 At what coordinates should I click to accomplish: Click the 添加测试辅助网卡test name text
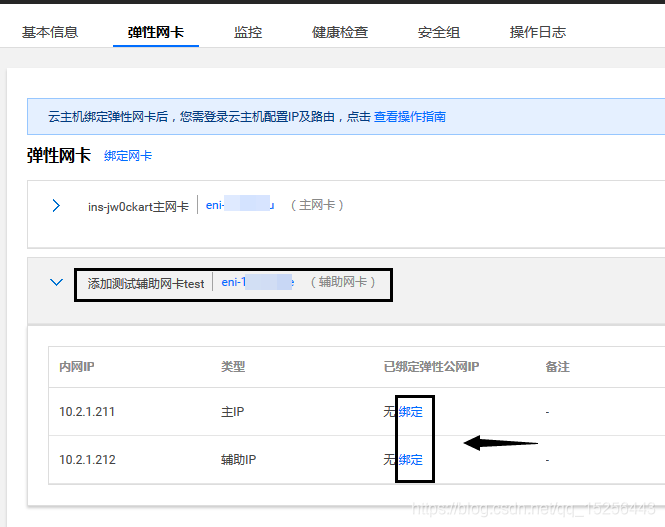click(x=146, y=283)
